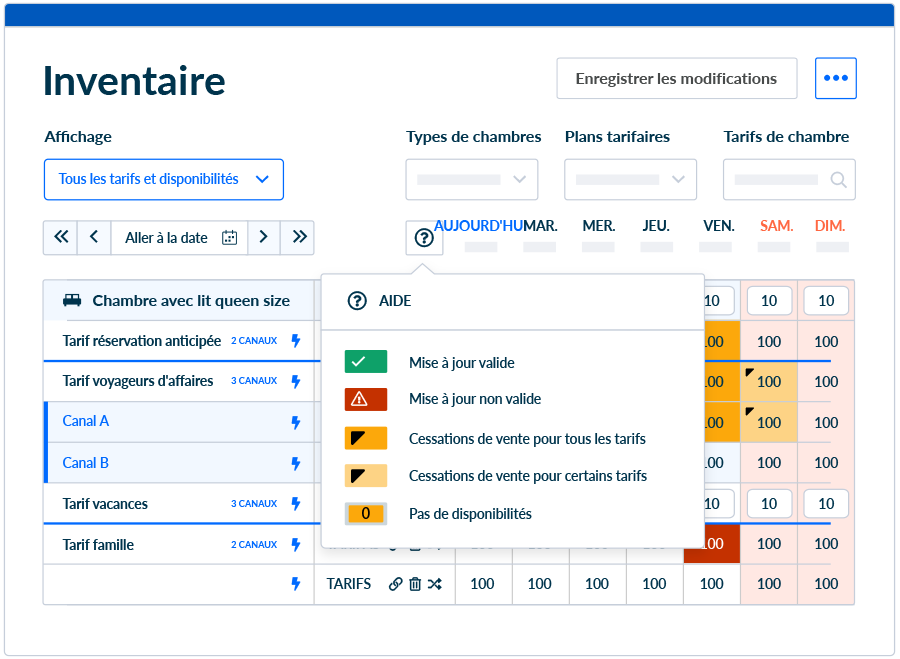Open the three-dots more options menu
Image resolution: width=900 pixels, height=659 pixels.
click(835, 79)
